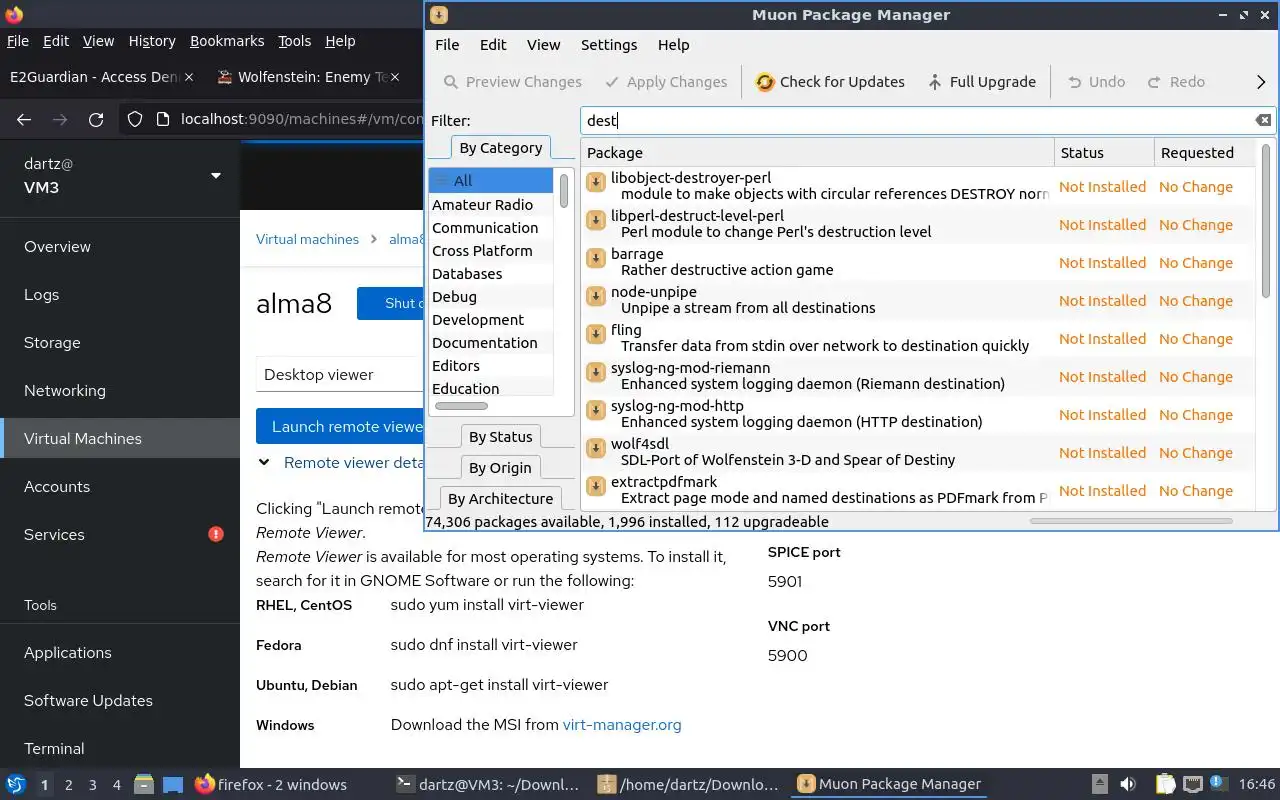
Task: Close the Wolfenstein: Enemy Territory tab
Action: (x=395, y=77)
